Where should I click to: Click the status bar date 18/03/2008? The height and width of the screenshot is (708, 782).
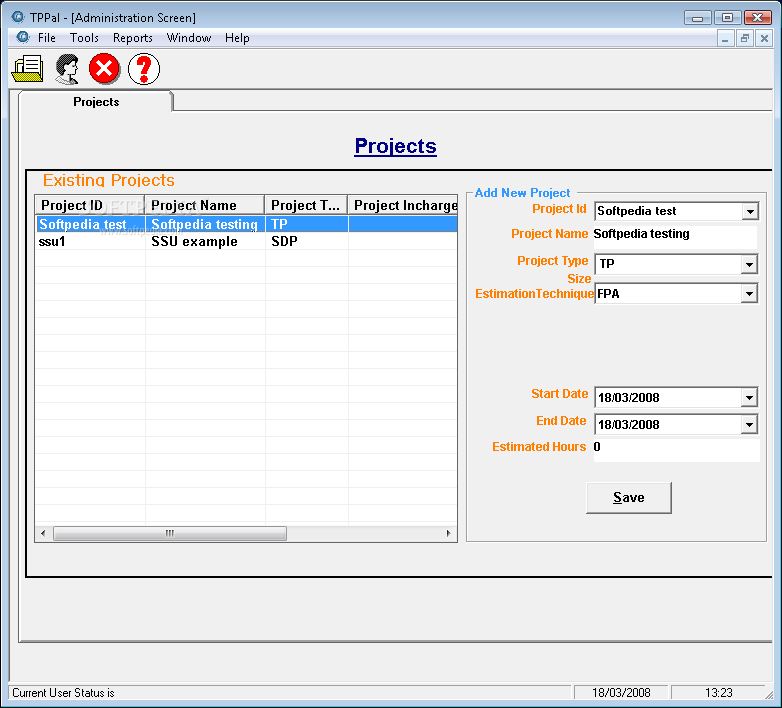click(x=621, y=693)
